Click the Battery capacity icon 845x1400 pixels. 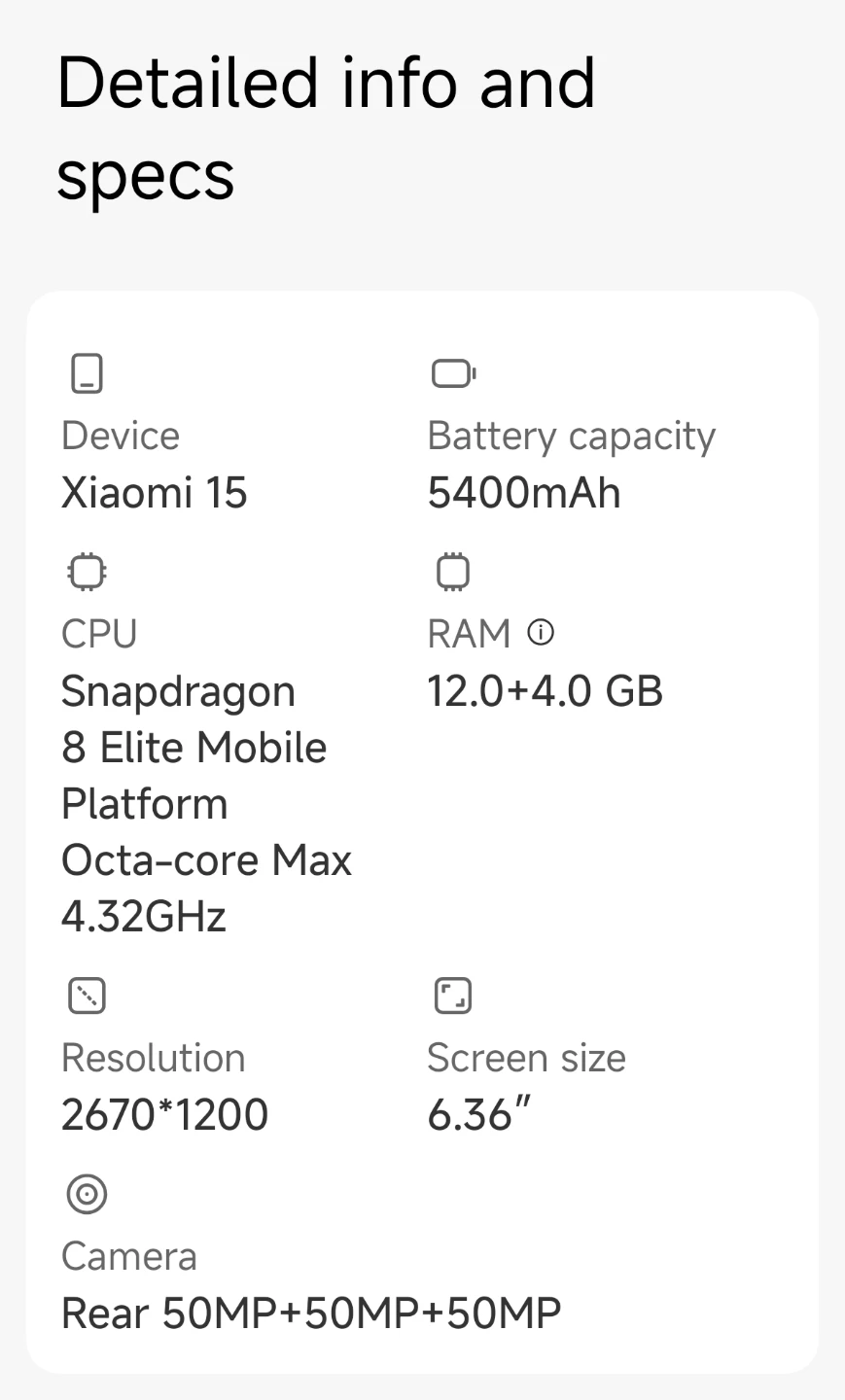pos(452,373)
